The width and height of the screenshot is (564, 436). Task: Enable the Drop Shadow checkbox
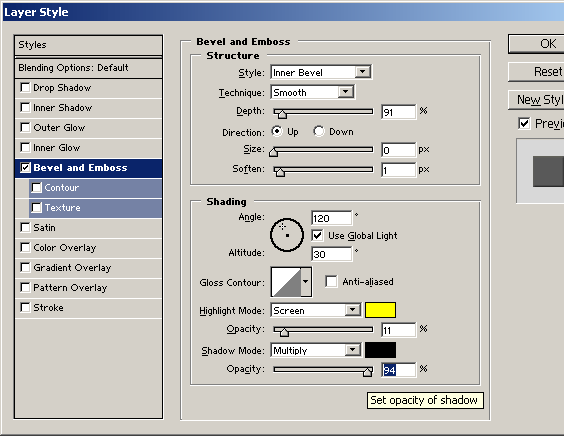pos(25,87)
